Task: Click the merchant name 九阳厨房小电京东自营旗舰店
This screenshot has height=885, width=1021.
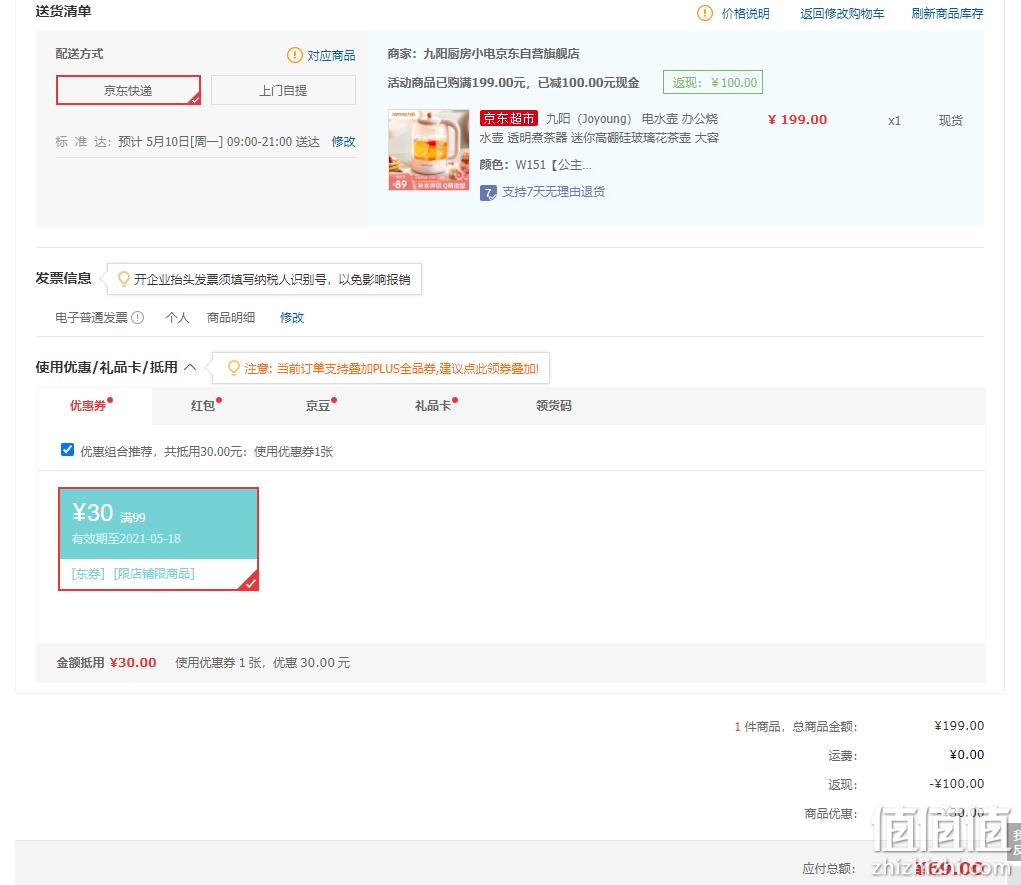Action: pos(501,53)
